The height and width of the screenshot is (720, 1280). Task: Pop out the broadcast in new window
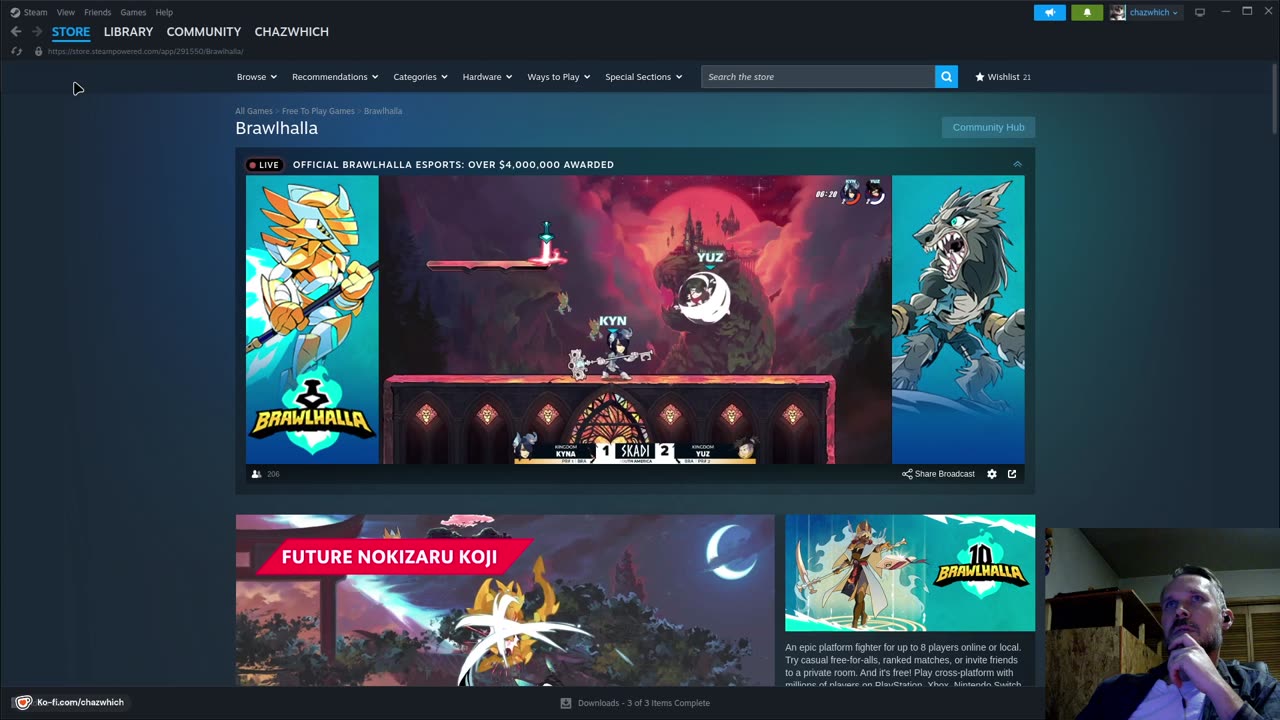pos(1012,474)
